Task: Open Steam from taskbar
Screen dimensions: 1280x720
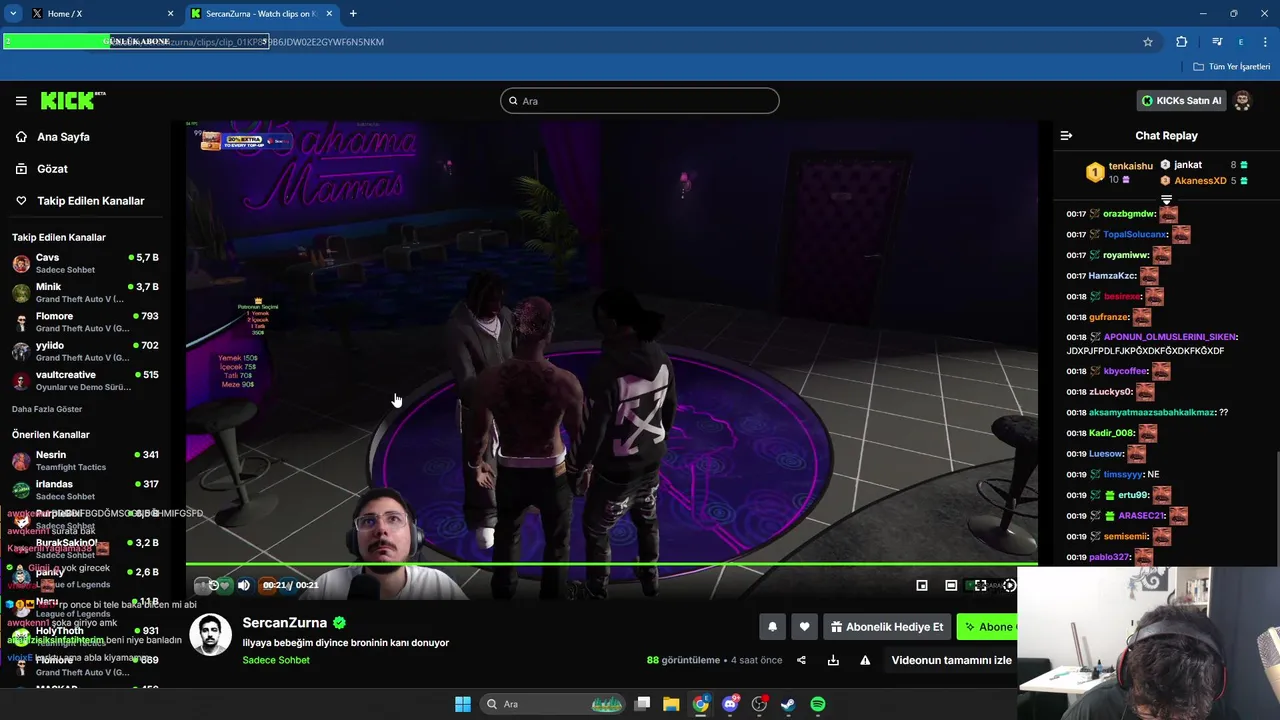Action: 788,704
